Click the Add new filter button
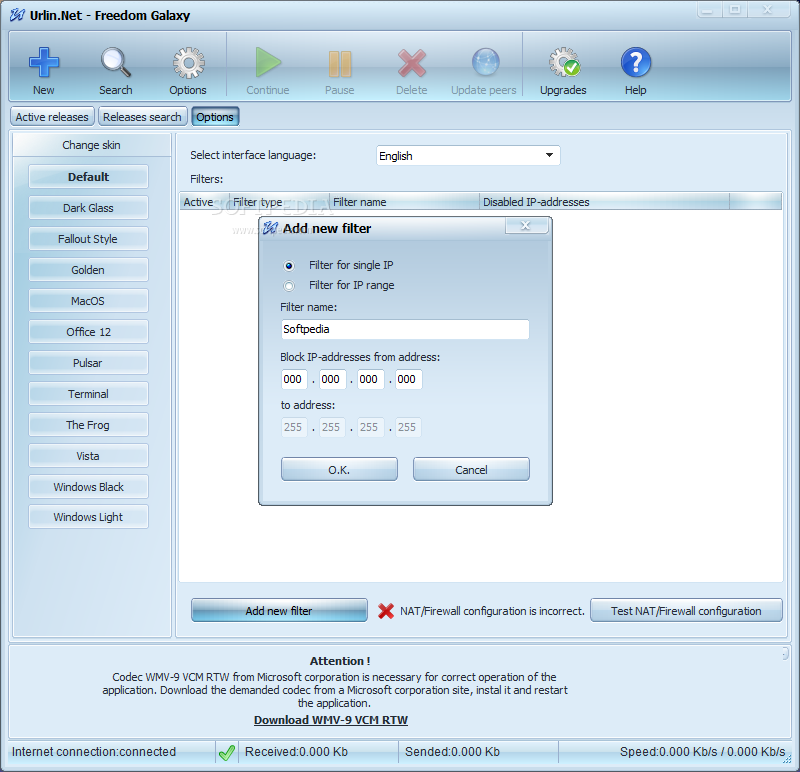Screen dimensions: 800x772 279,611
